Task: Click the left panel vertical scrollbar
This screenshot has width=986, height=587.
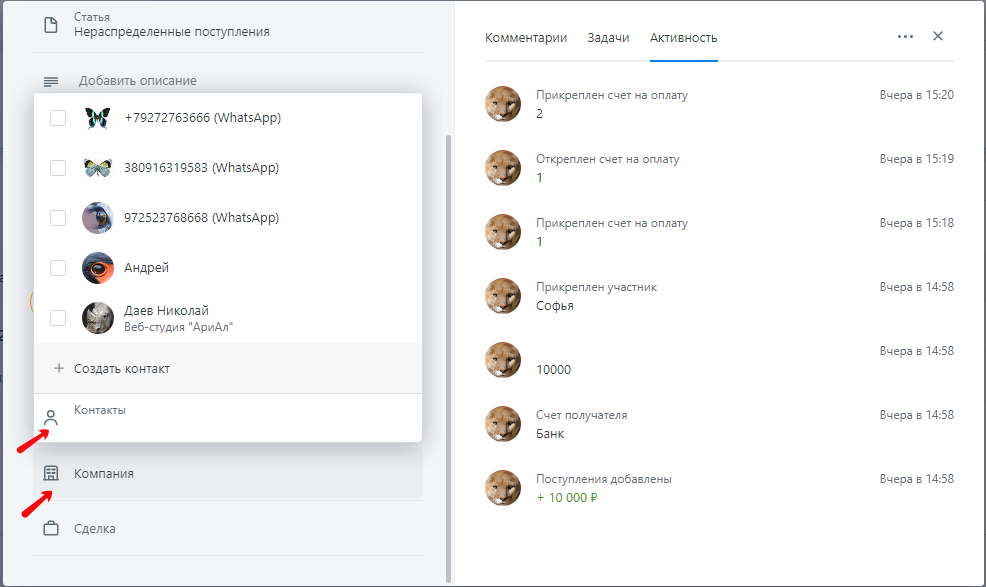Action: point(448,359)
